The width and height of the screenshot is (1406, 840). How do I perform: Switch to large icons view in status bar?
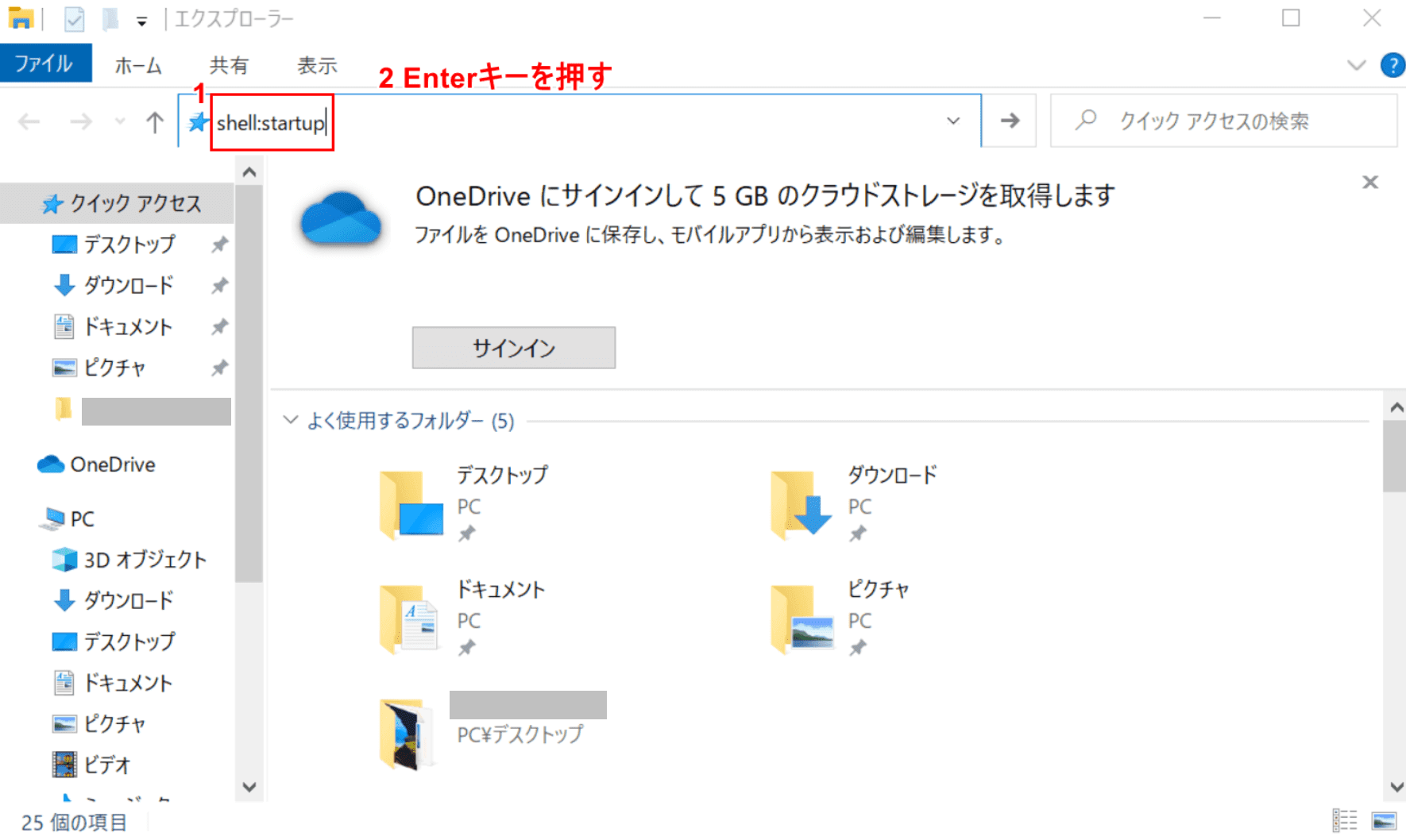(1384, 821)
